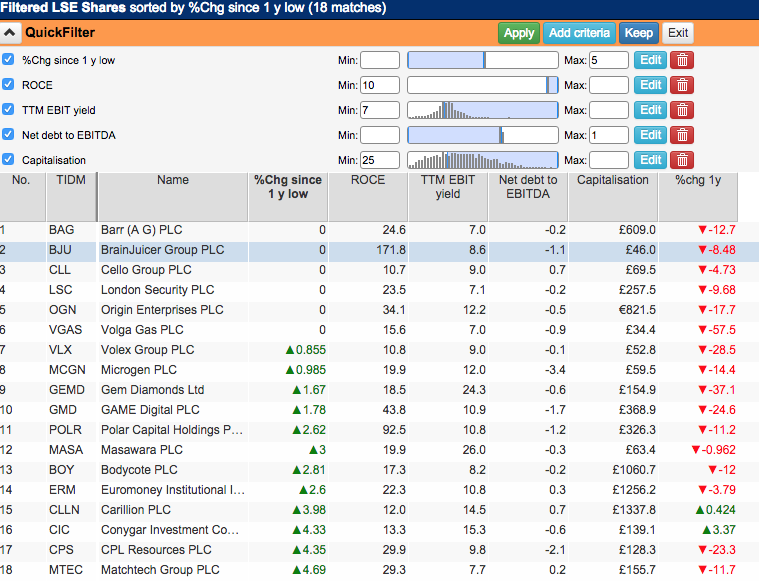
Task: Sort by the %chg 1y column header
Action: click(x=698, y=197)
